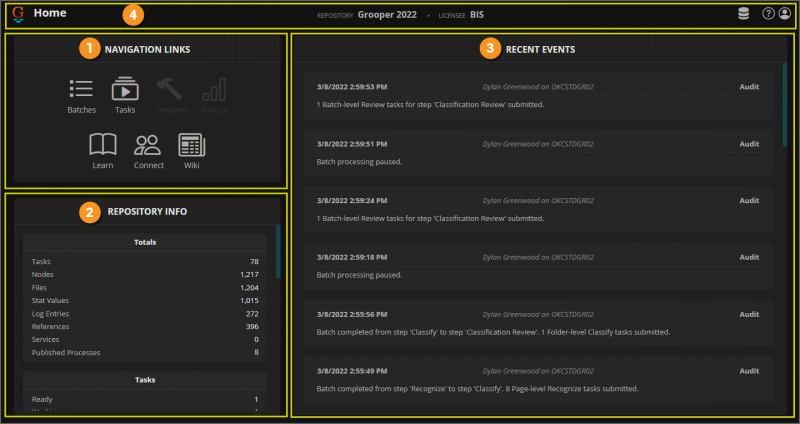Click the Stat Values row
This screenshot has width=800, height=424.
click(x=145, y=301)
